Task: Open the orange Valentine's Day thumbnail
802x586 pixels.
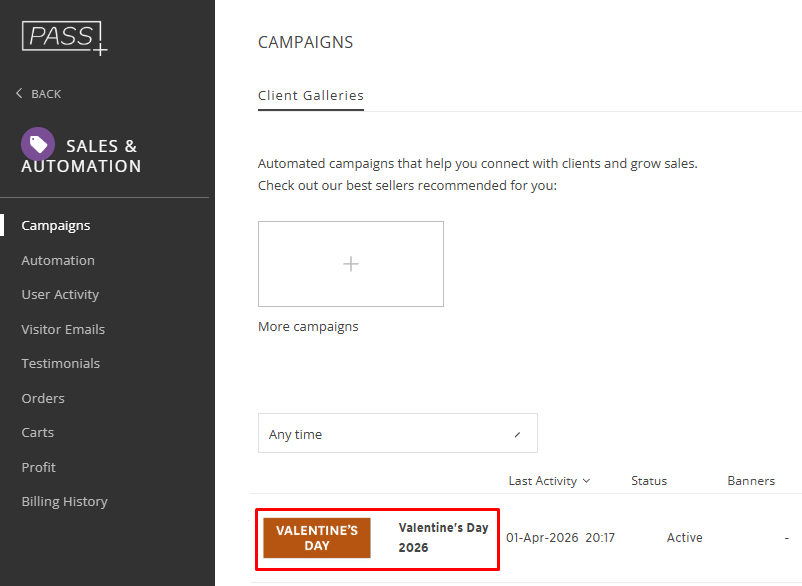Action: tap(317, 538)
